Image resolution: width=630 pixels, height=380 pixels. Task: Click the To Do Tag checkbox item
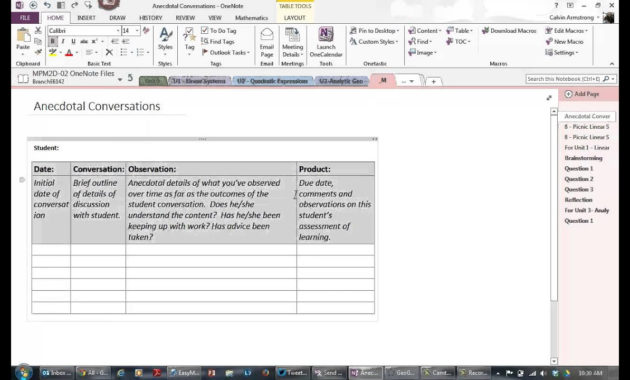(x=219, y=31)
